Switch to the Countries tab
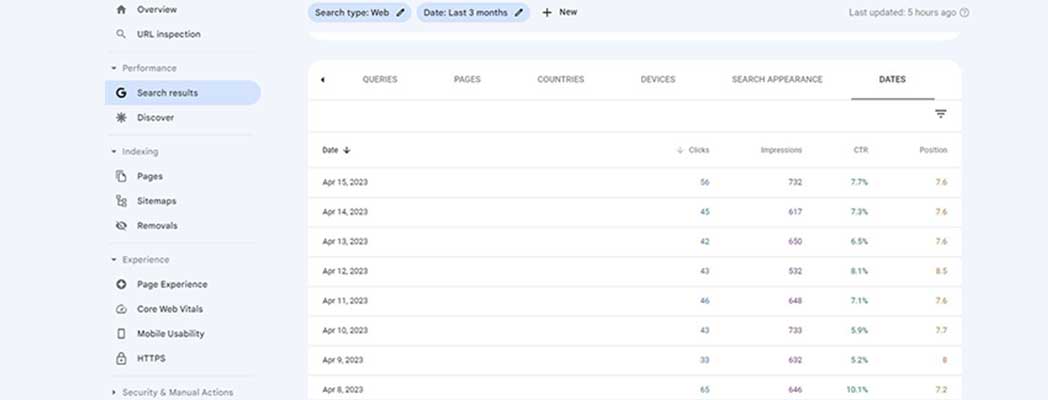1048x400 pixels. [x=560, y=80]
